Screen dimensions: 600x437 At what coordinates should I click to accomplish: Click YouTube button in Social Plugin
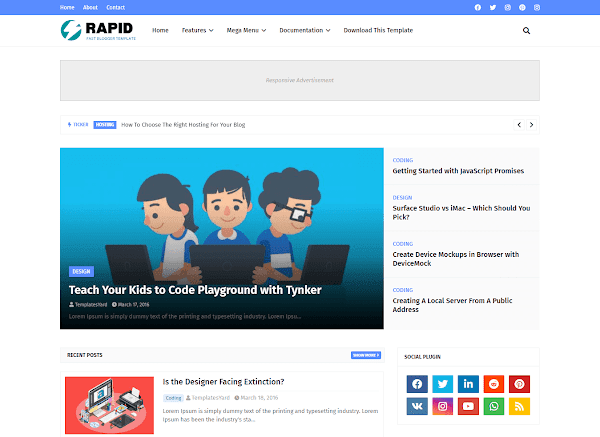point(468,406)
